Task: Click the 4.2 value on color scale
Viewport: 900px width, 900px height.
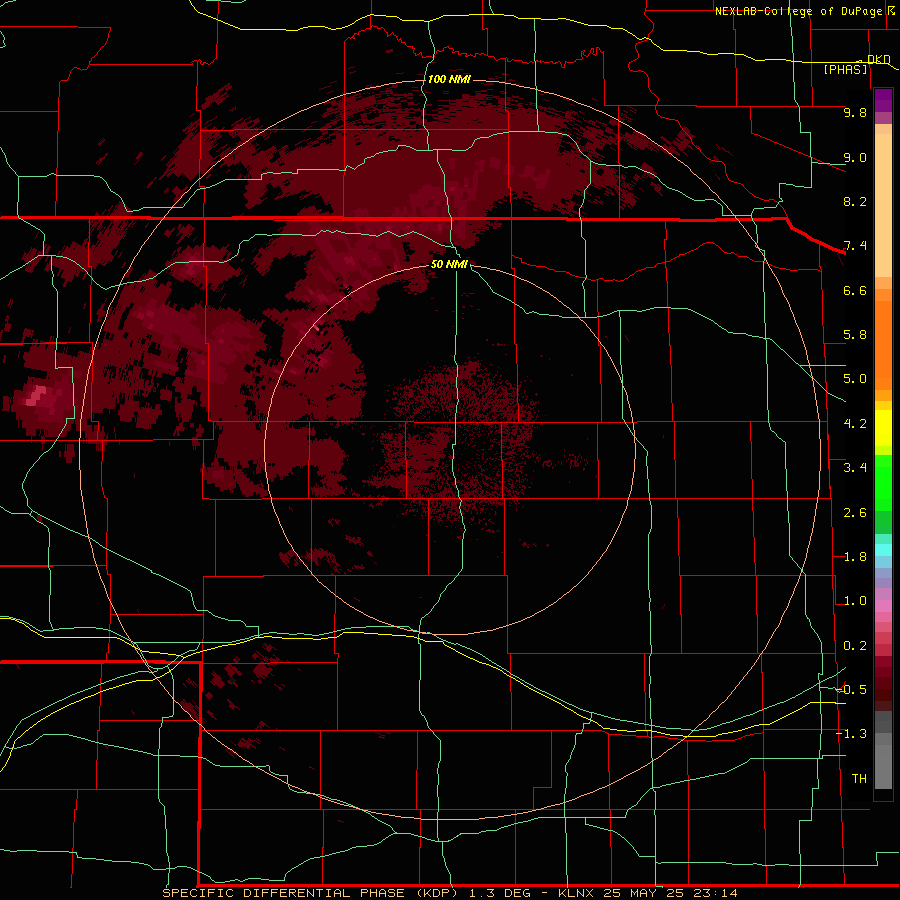Action: coord(855,424)
